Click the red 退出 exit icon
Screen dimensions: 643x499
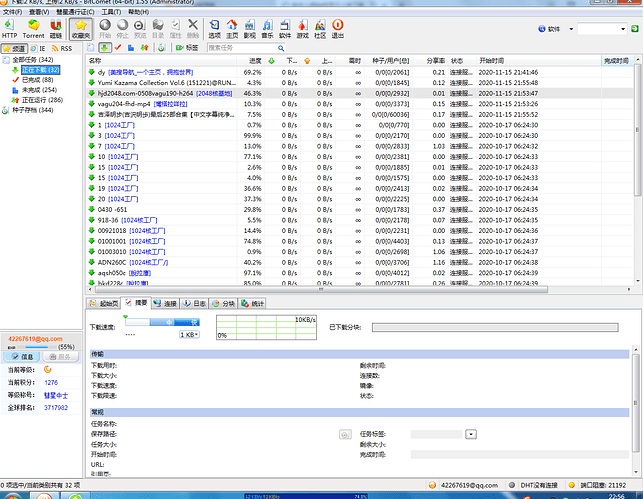tap(337, 29)
